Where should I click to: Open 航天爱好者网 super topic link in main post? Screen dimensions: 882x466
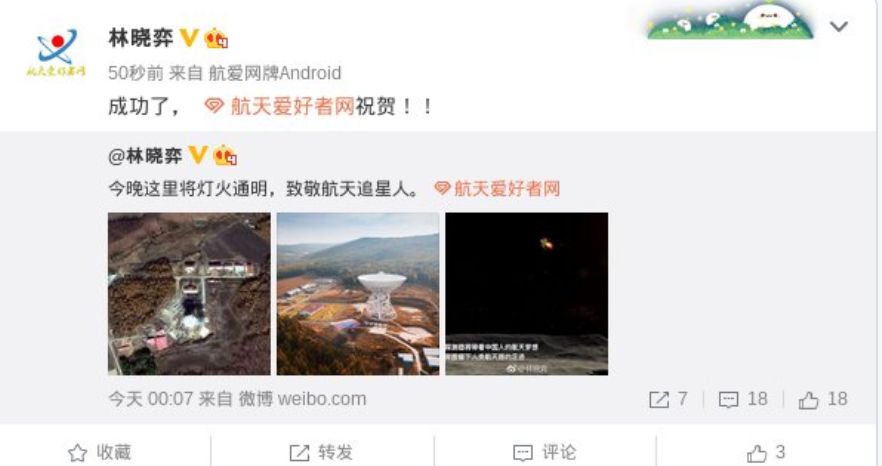(292, 106)
